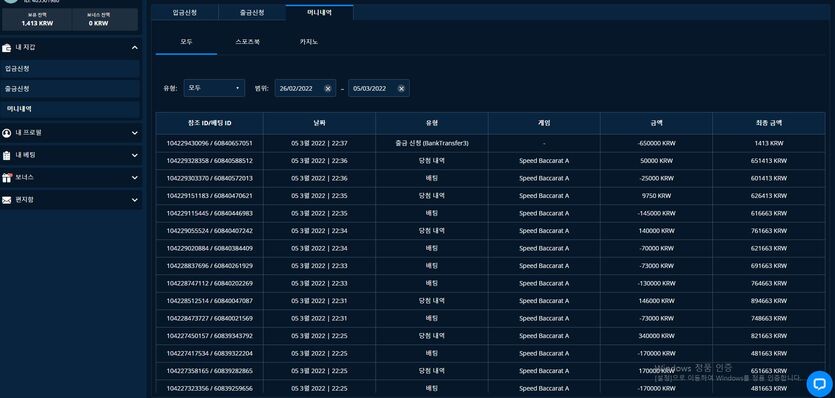Clear the 26/02/2022 start date with its X

click(328, 88)
